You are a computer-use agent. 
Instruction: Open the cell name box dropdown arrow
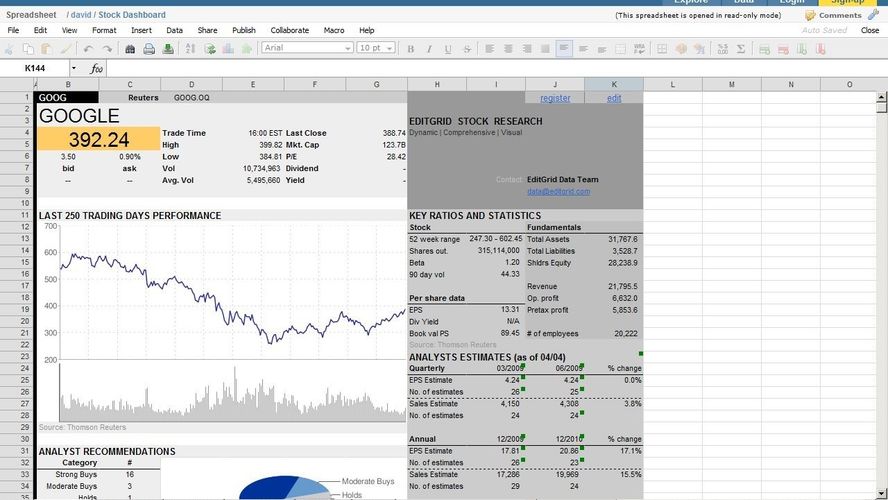(x=74, y=69)
